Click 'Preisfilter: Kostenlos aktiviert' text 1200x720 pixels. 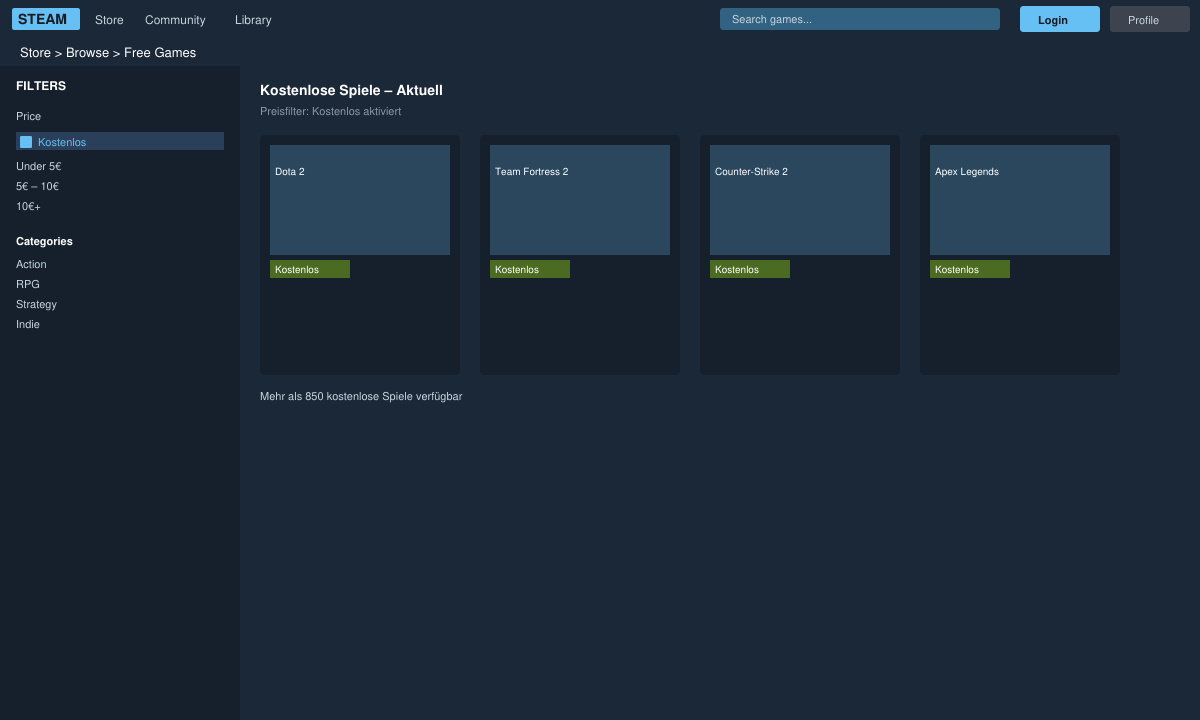pos(331,111)
